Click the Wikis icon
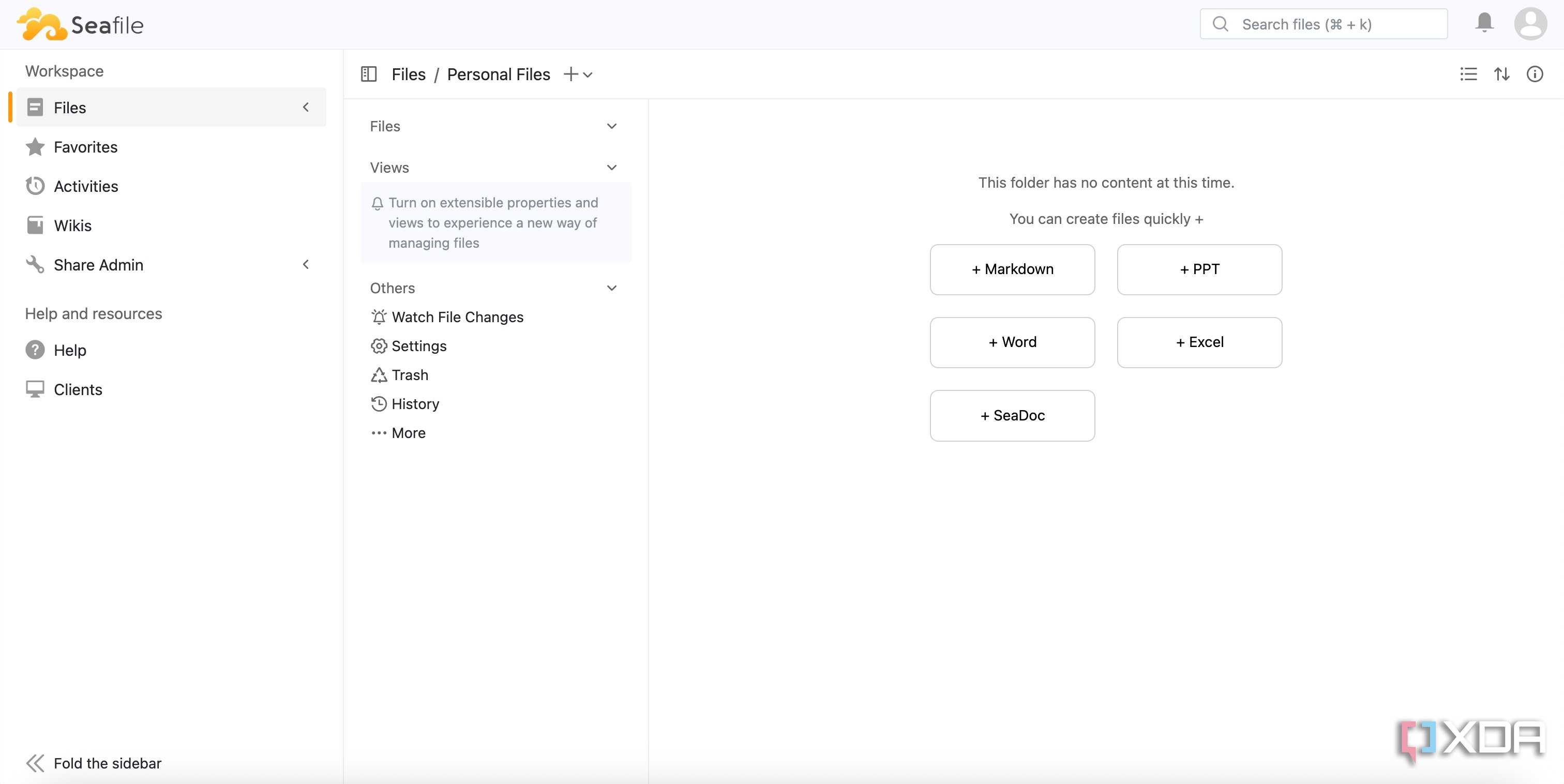 pyautogui.click(x=35, y=225)
